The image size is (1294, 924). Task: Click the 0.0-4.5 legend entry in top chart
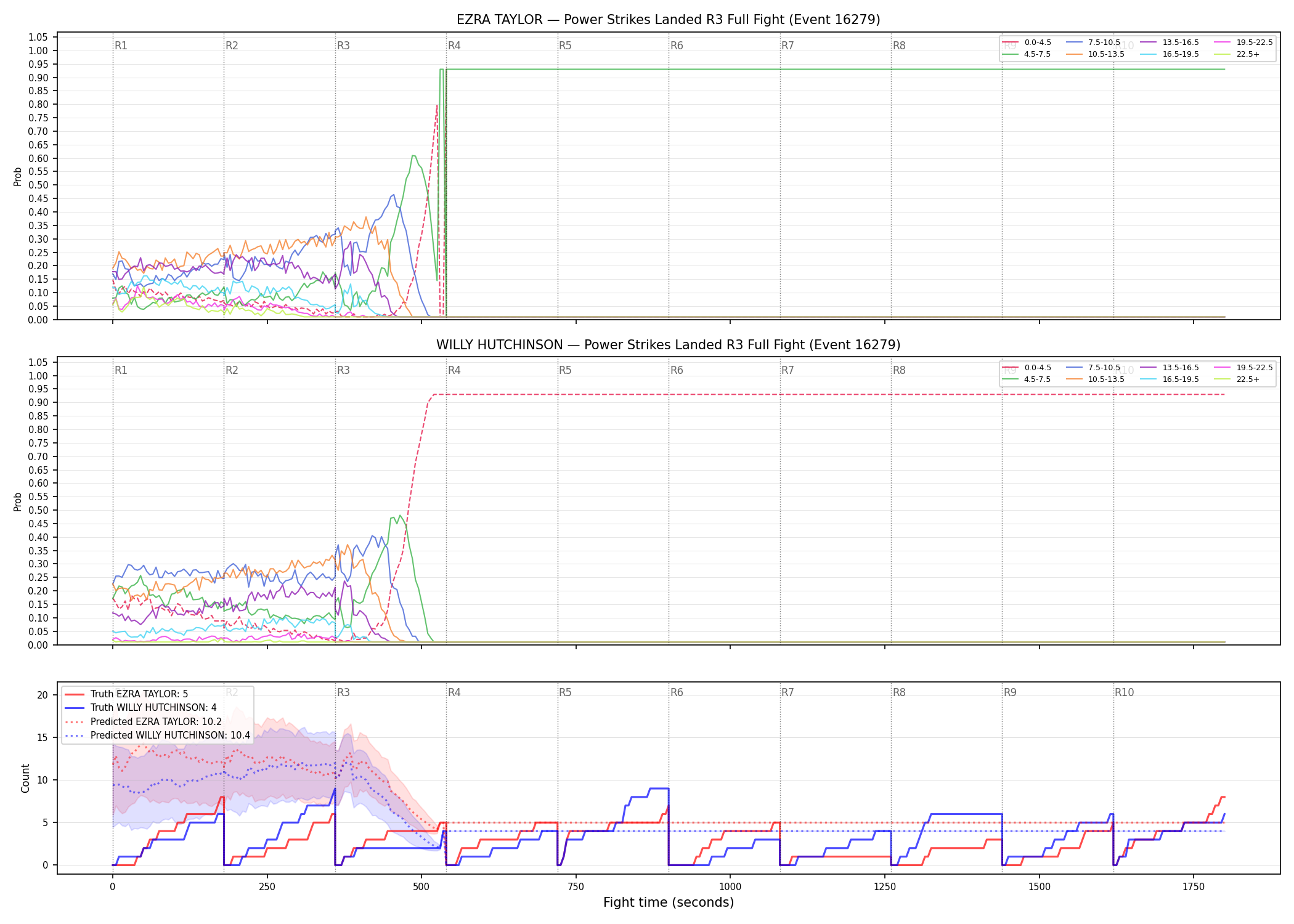click(x=1027, y=43)
